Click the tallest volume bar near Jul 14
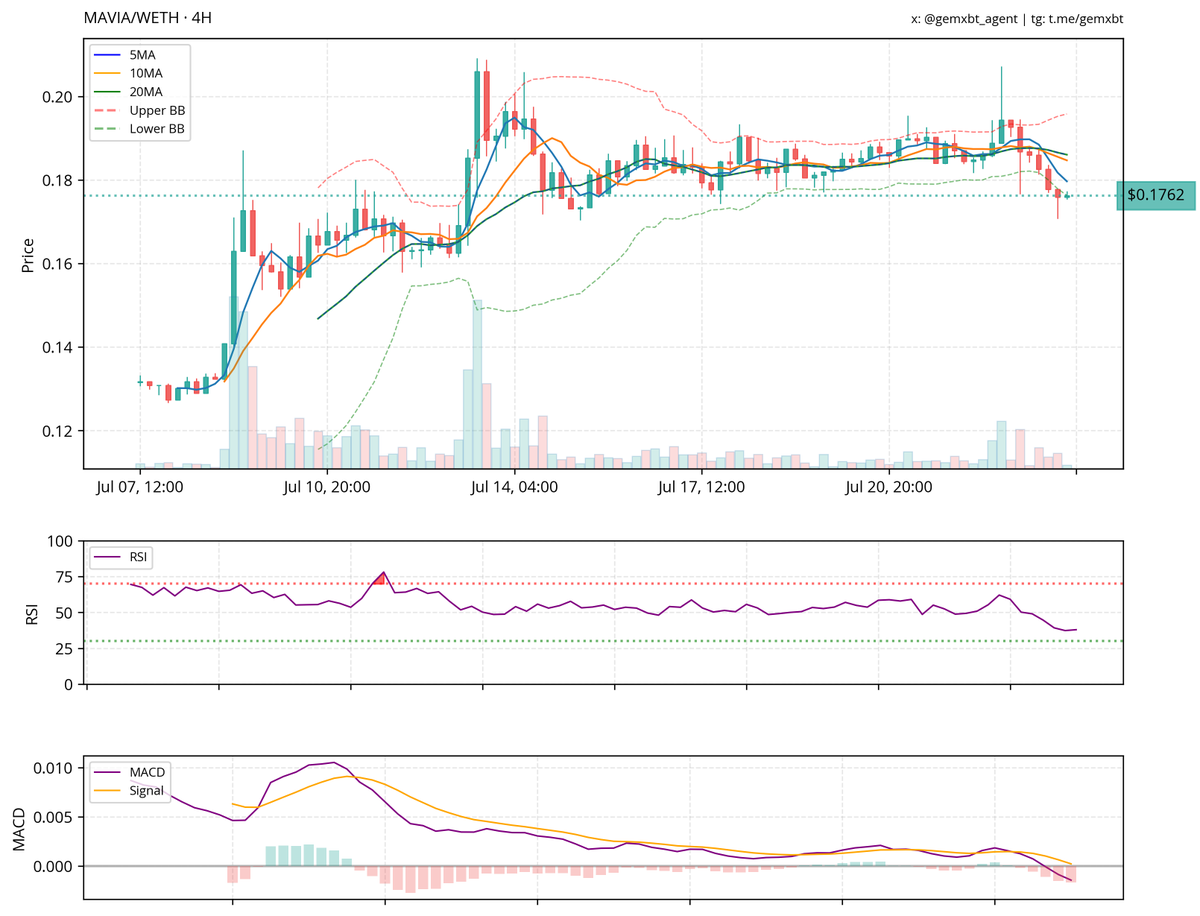Image resolution: width=1200 pixels, height=916 pixels. (x=478, y=384)
